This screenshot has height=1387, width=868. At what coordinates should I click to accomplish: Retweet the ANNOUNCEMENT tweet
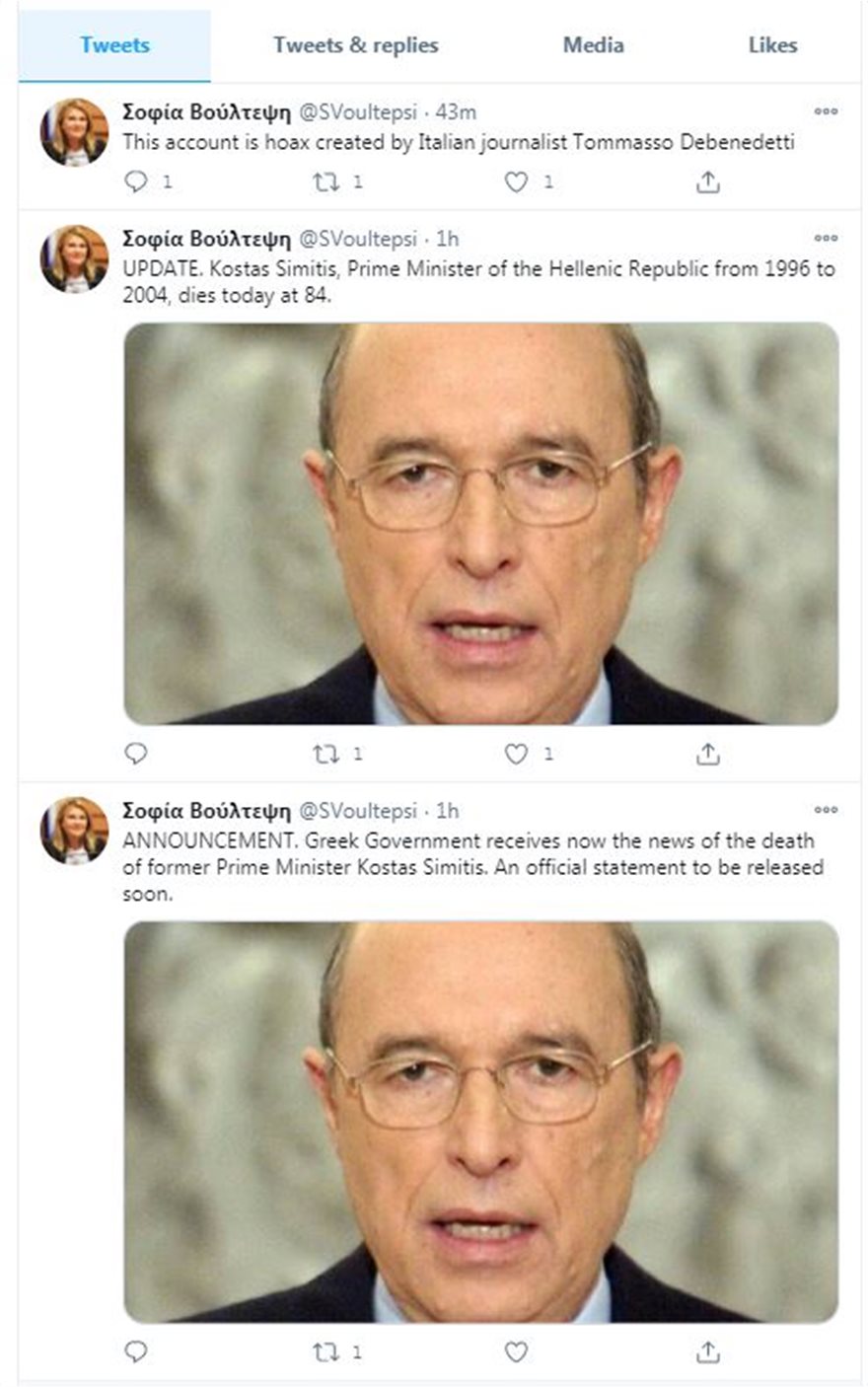click(325, 1351)
